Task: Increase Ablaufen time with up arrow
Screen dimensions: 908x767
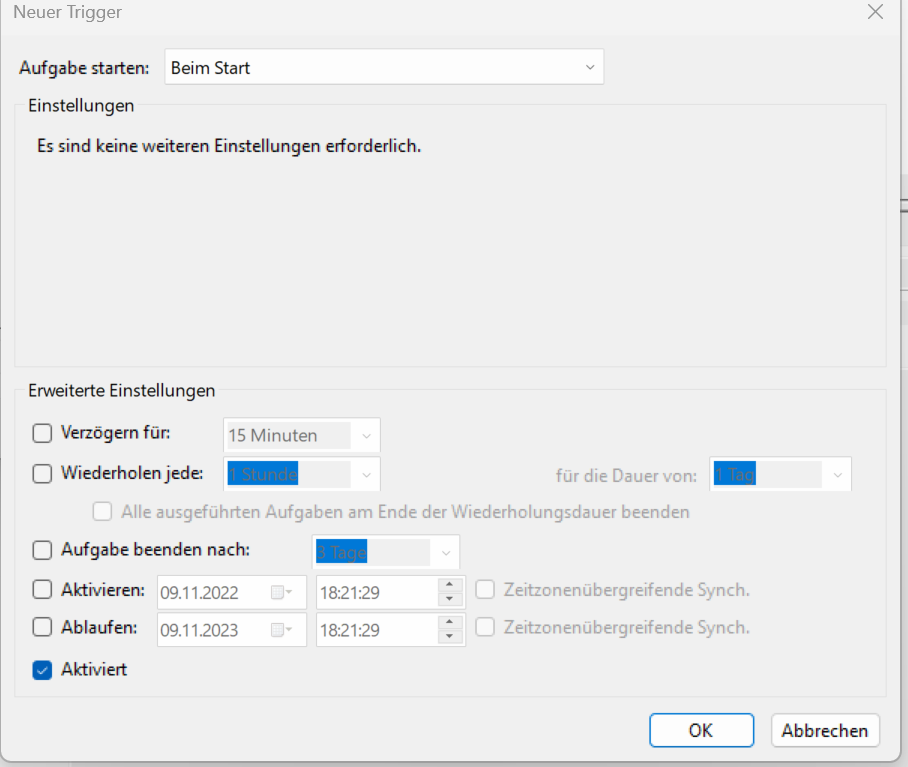Action: (x=450, y=622)
